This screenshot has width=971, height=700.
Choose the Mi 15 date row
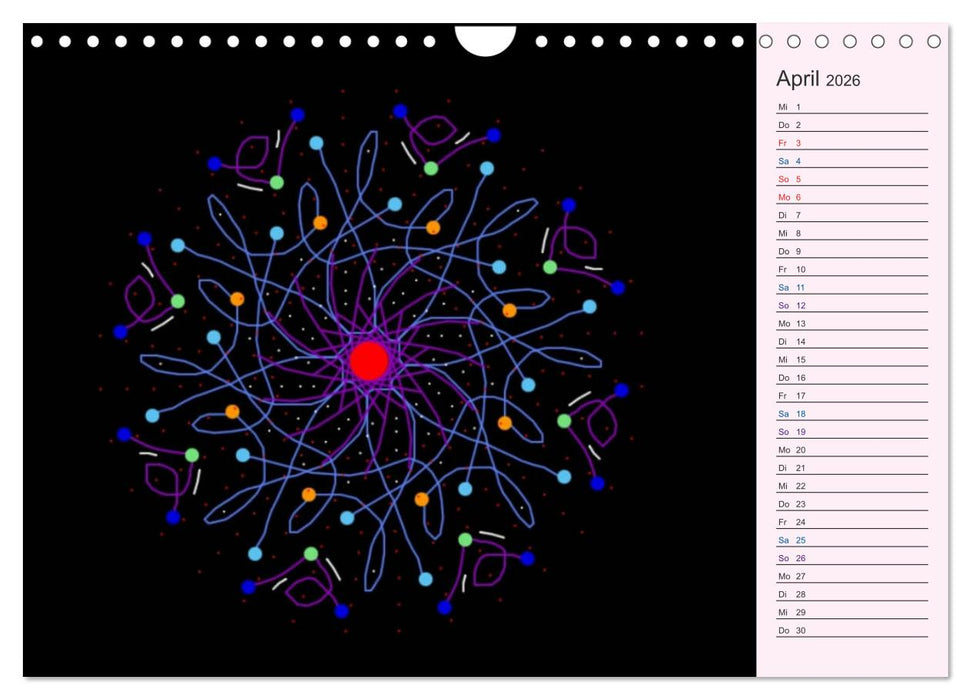[851, 359]
